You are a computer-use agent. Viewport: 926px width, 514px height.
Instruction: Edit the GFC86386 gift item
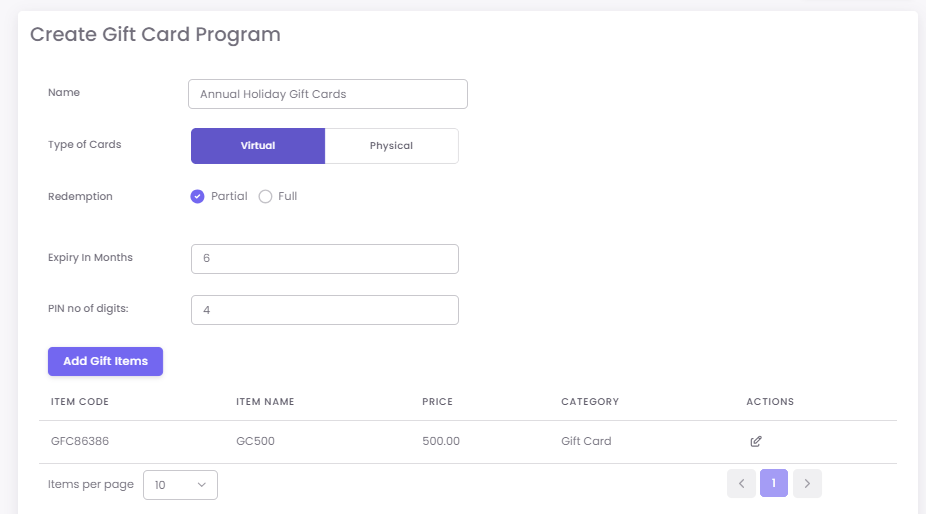(756, 441)
